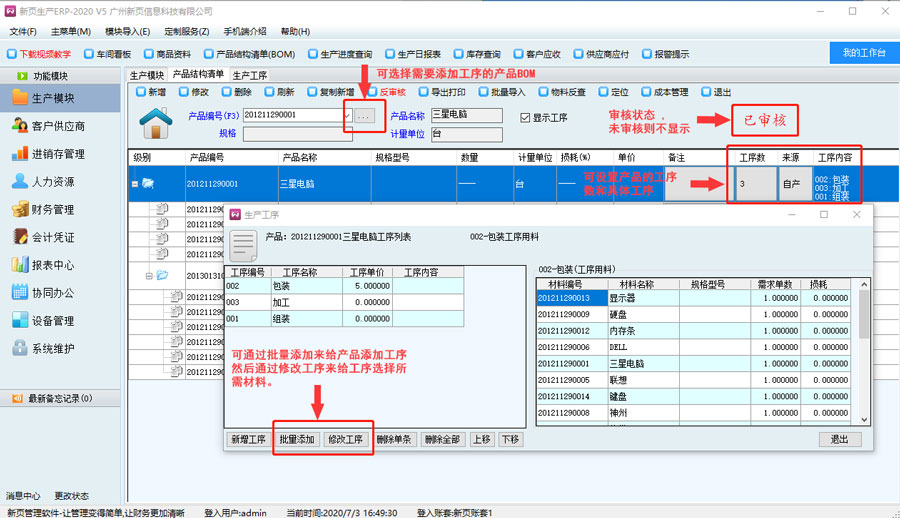Open 商品资料 shortcut
Screen dimensions: 900x518
[x=168, y=54]
